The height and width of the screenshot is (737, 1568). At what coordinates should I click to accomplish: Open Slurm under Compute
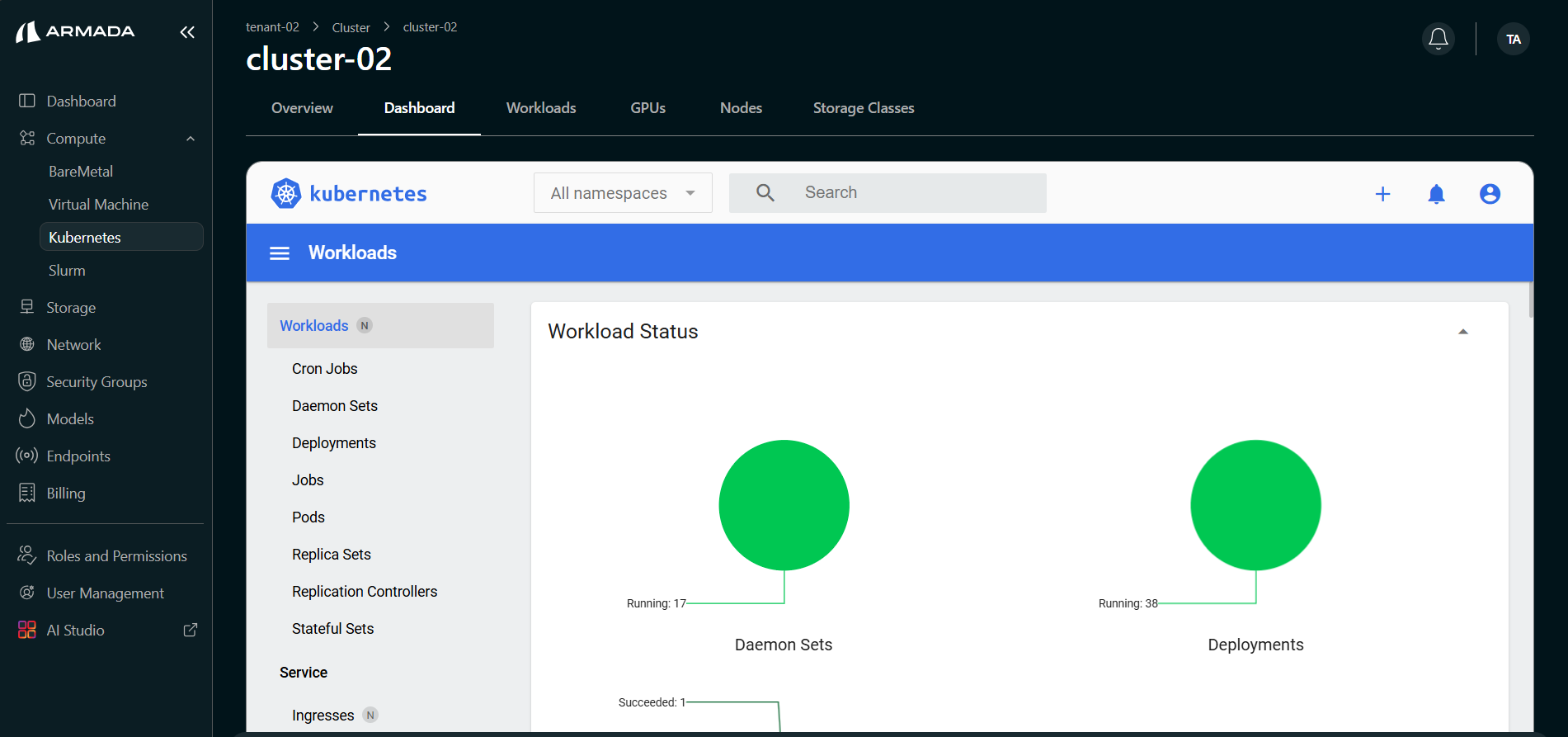click(67, 271)
